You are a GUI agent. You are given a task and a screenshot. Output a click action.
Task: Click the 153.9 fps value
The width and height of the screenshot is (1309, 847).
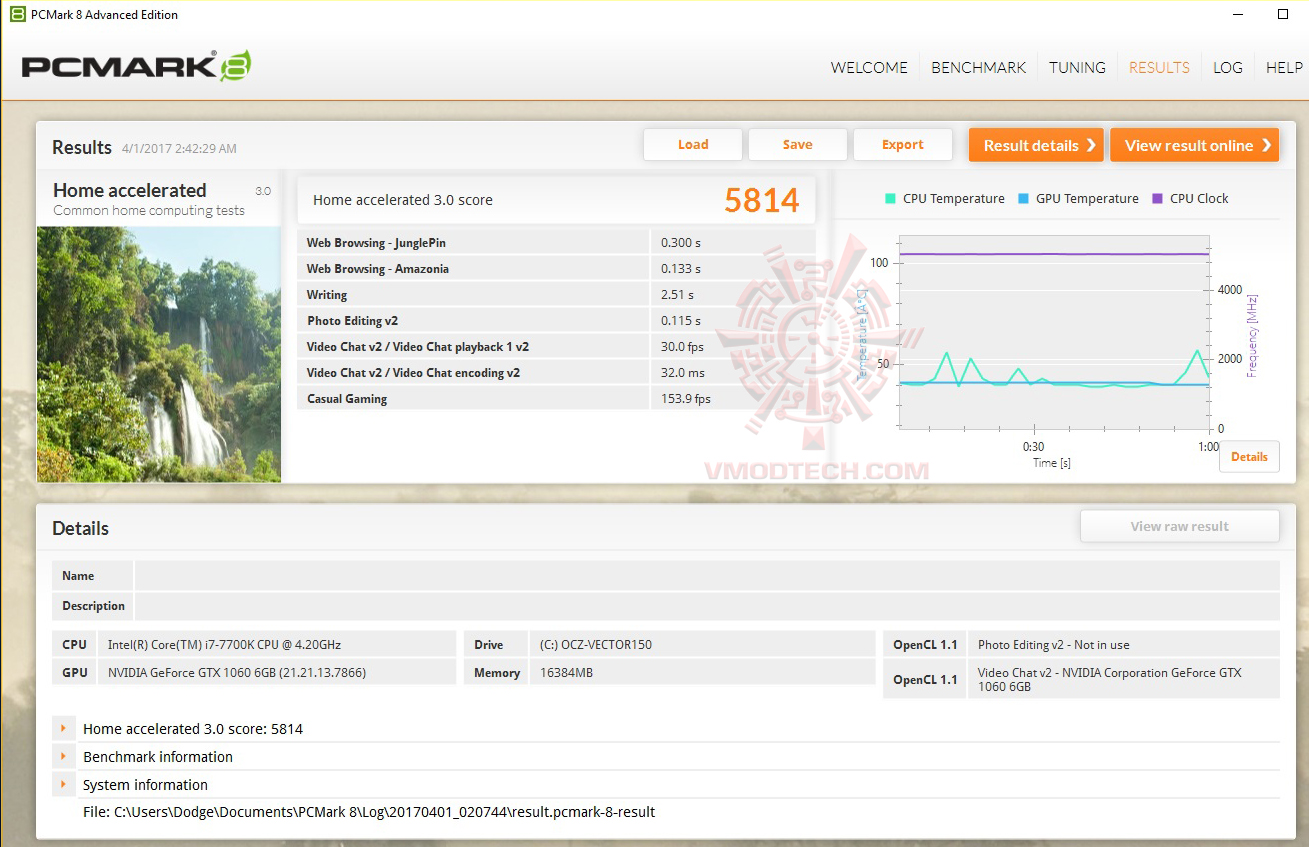point(686,399)
